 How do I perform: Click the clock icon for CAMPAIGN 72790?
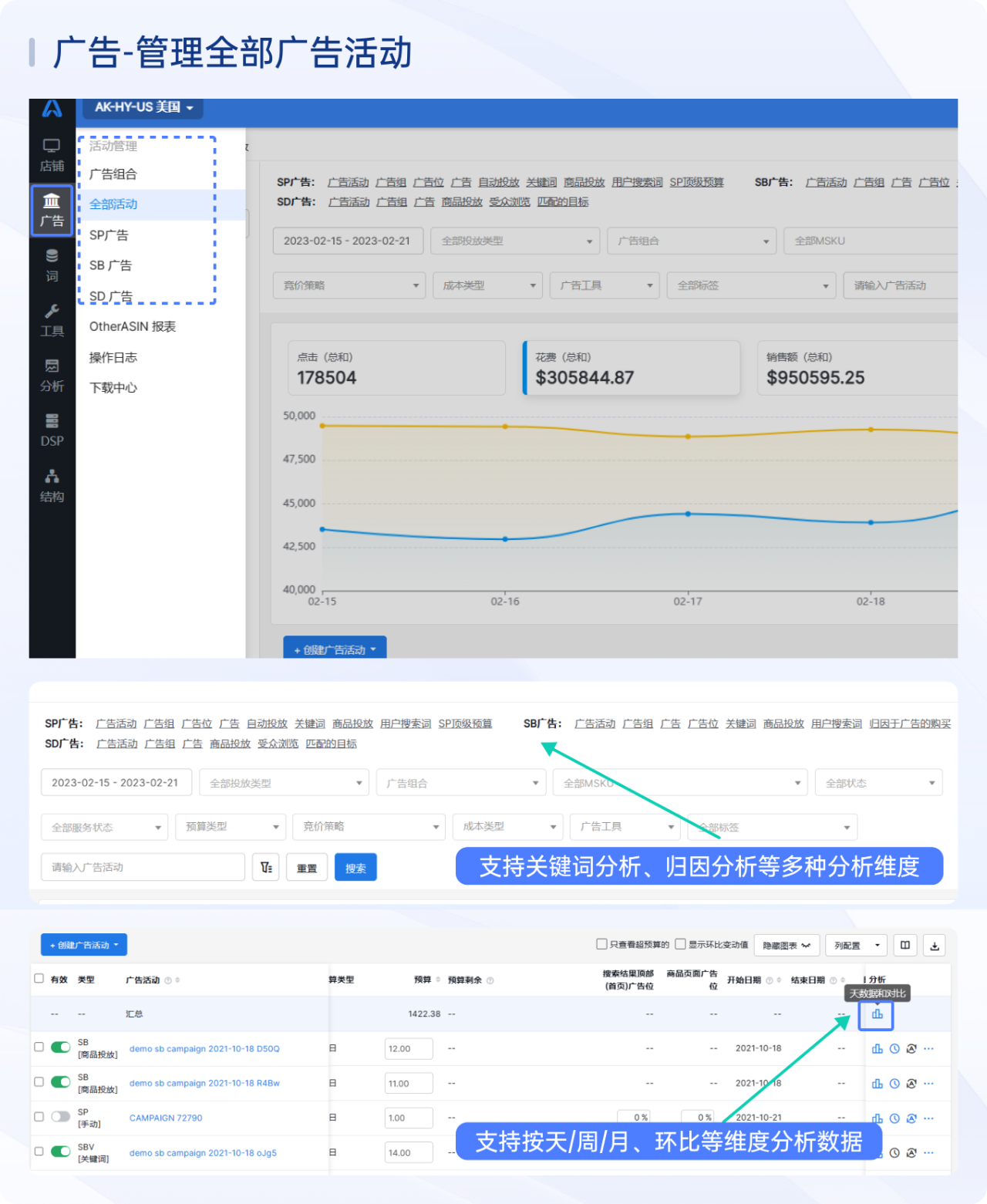tap(894, 1118)
